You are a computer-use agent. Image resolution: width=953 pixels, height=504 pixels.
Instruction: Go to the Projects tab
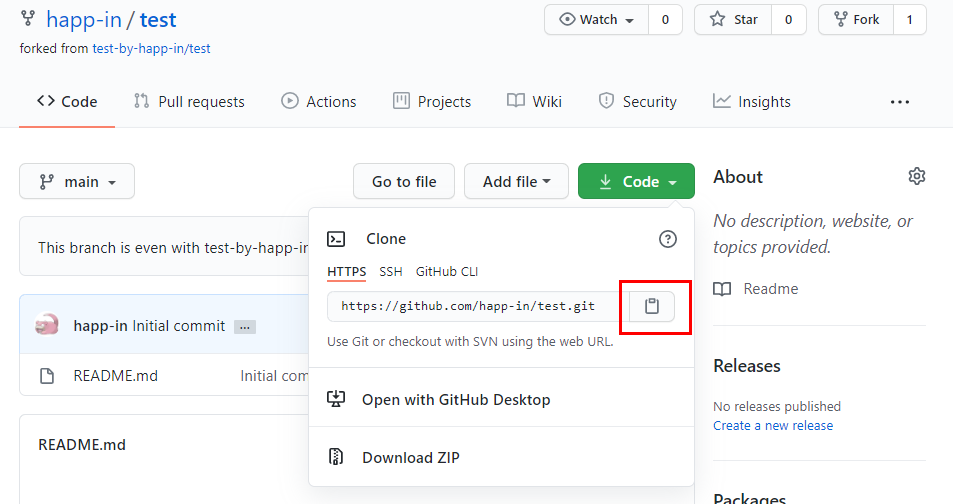[432, 102]
